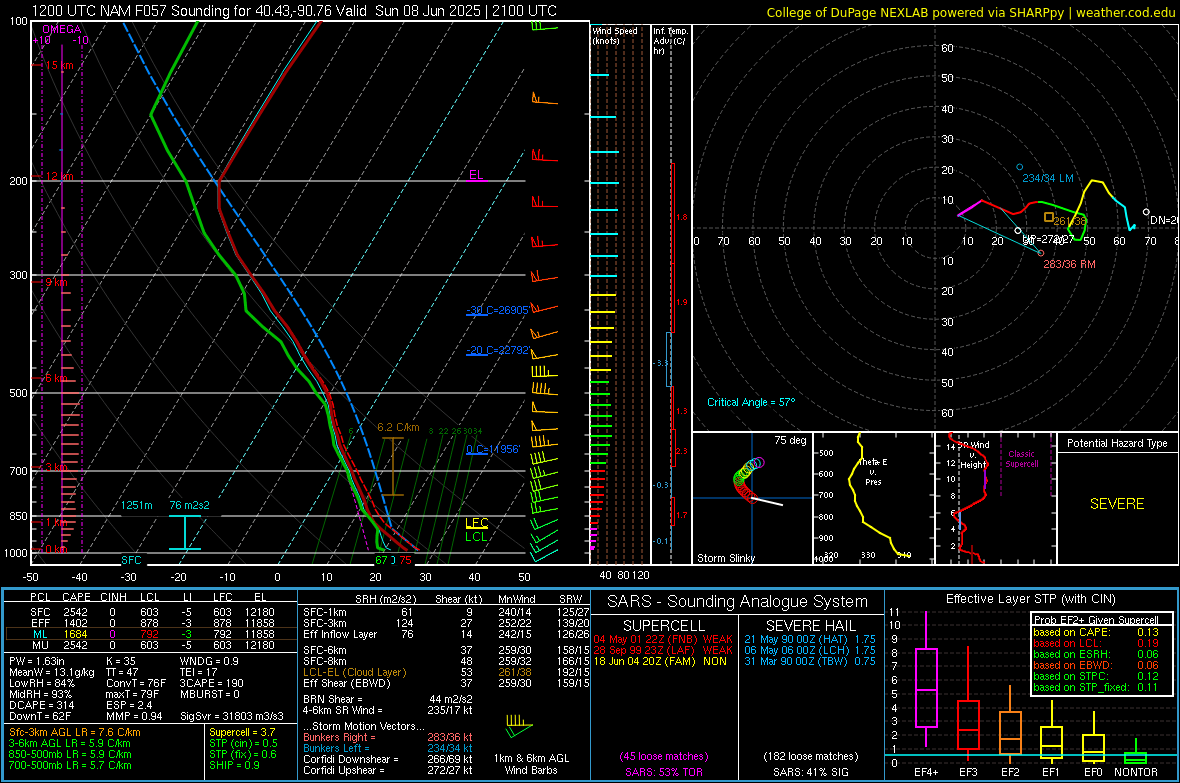This screenshot has height=783, width=1180.
Task: Click the 700-500mb LR = 5.7 C/km text
Action: [x=70, y=765]
